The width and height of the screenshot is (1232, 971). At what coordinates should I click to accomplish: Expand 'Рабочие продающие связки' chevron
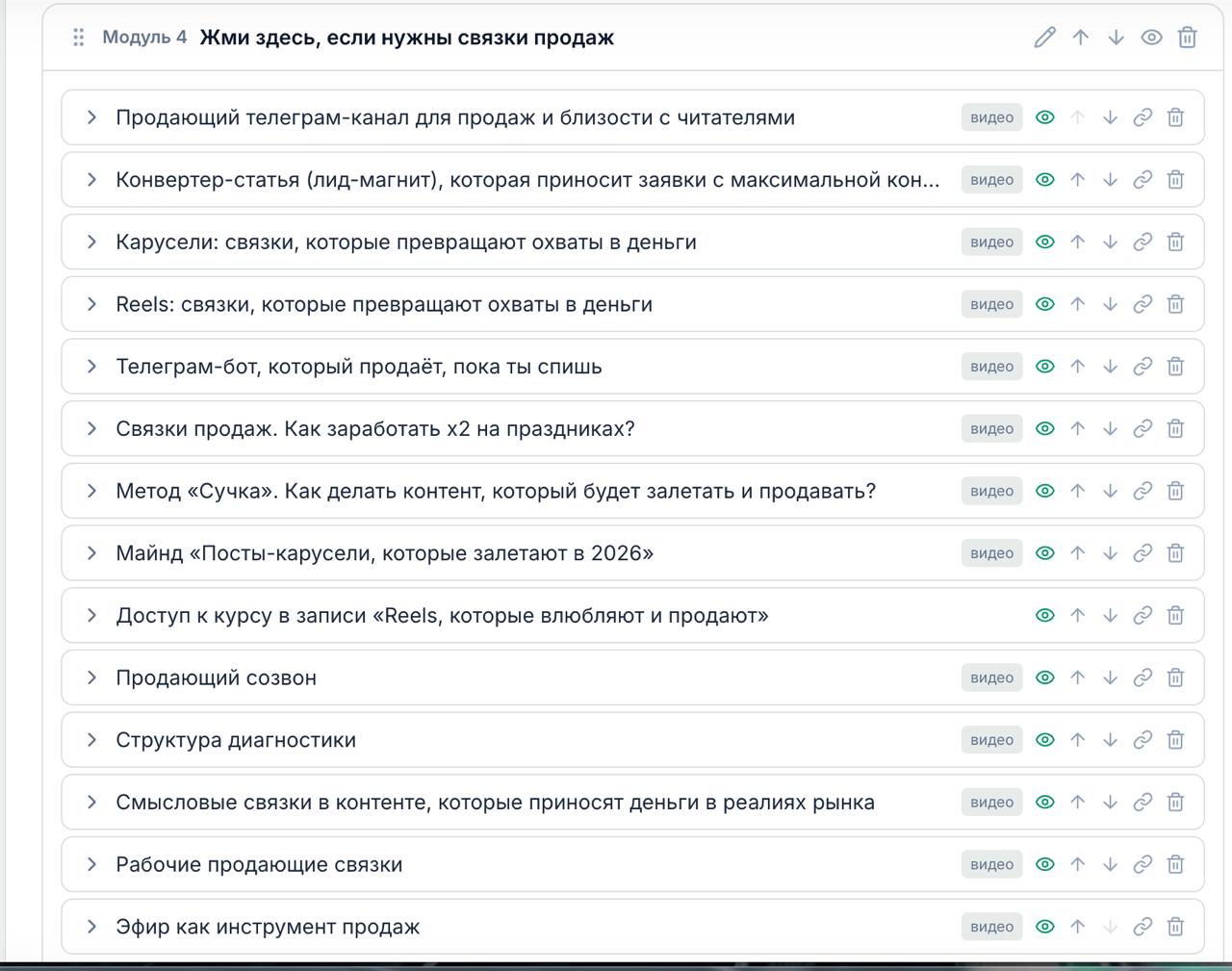coord(91,864)
